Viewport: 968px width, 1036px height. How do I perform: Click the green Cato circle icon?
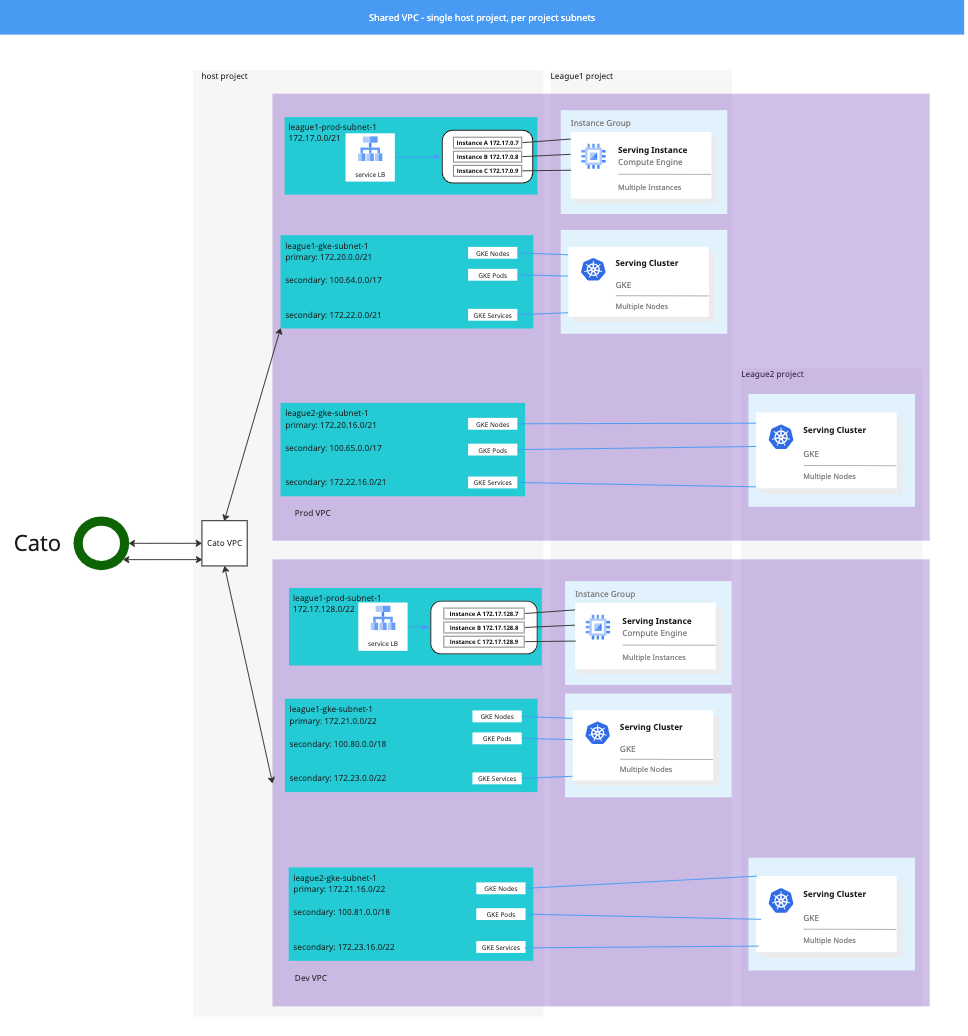click(101, 545)
